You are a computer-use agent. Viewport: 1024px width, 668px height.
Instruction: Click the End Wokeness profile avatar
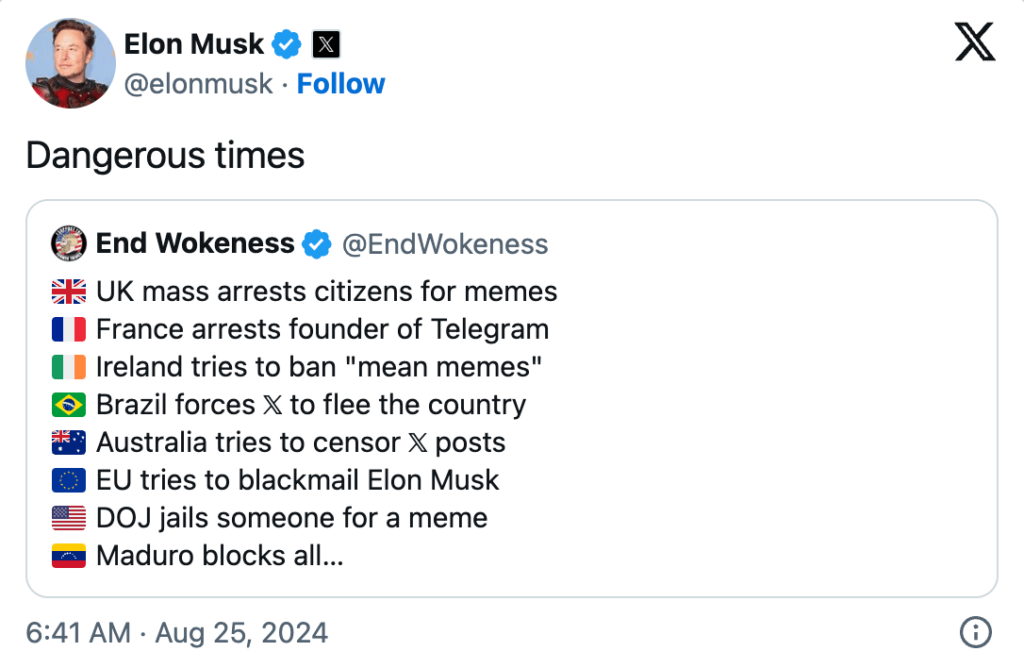pos(68,243)
